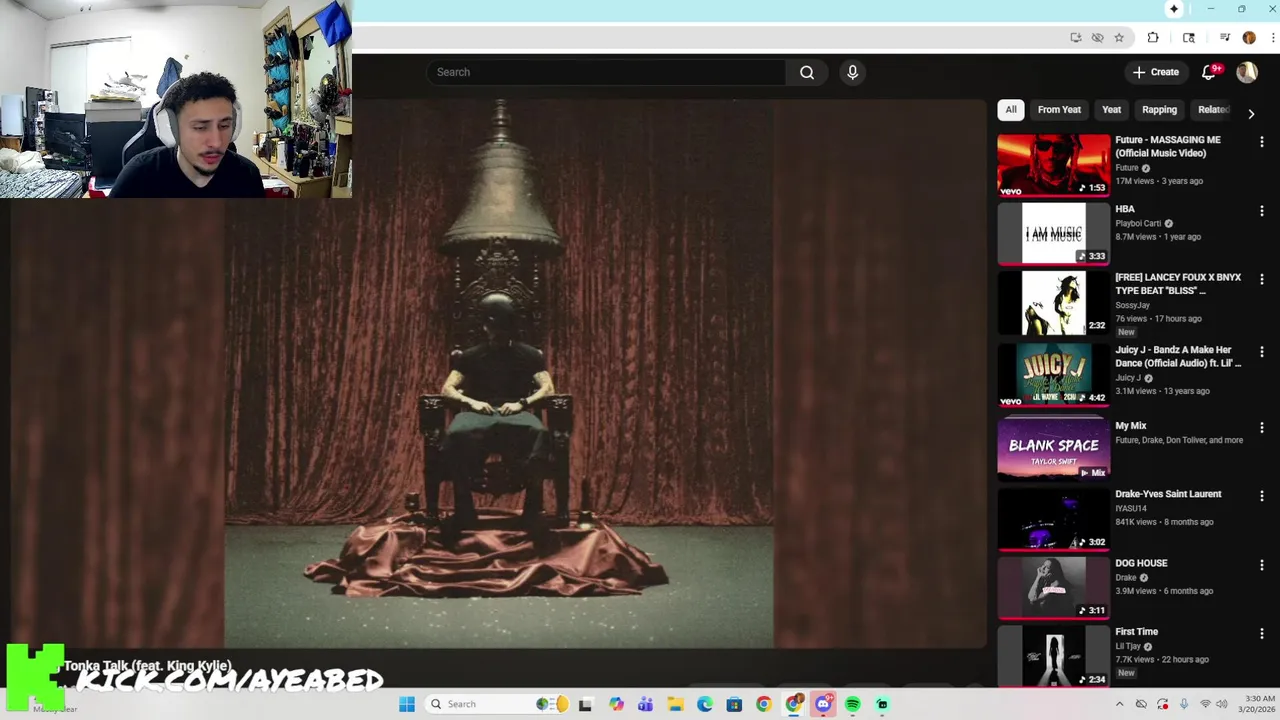Open options for Drake-Yves Saint Laurent video
The width and height of the screenshot is (1280, 720).
coord(1262,496)
